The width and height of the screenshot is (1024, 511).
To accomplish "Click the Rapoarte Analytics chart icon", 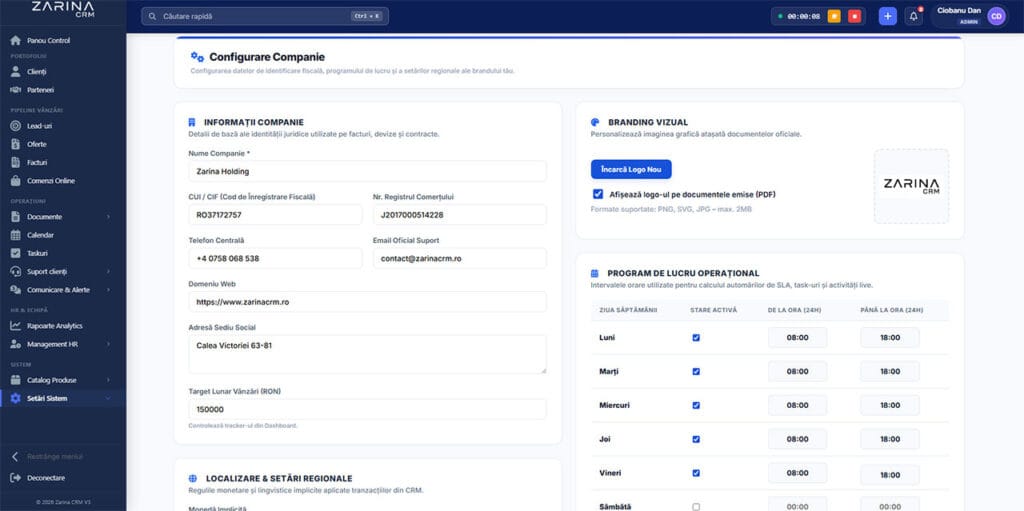I will coord(16,326).
